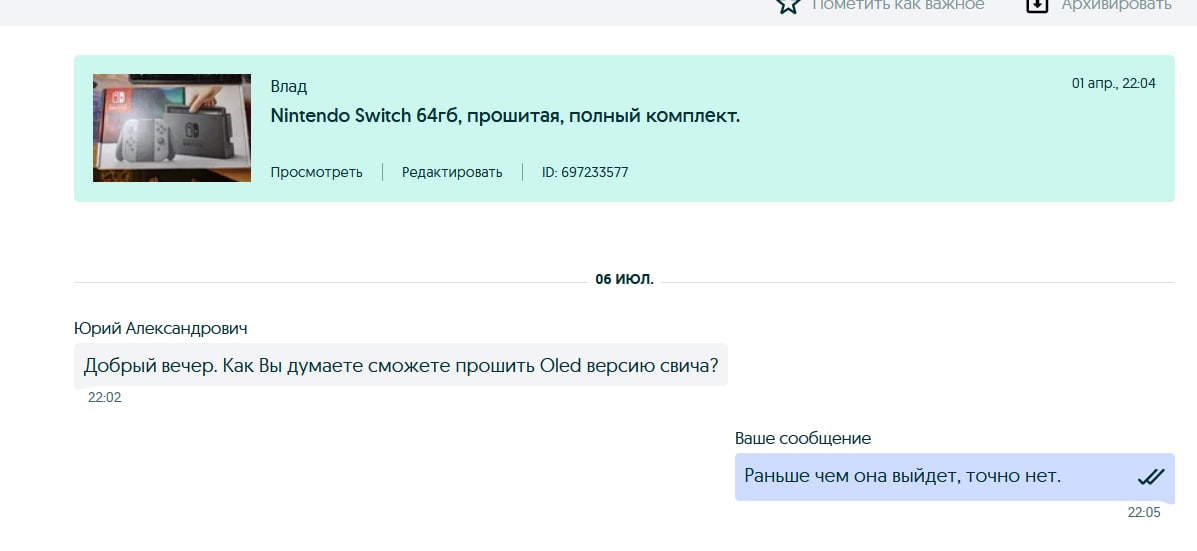Click the archive box icon
The width and height of the screenshot is (1197, 551).
[1037, 5]
